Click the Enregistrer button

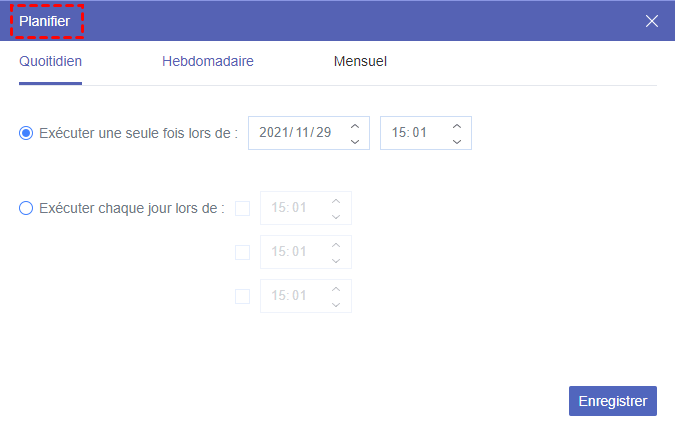[612, 400]
